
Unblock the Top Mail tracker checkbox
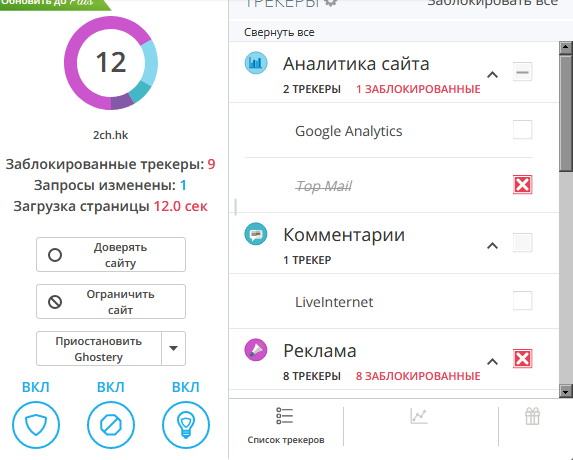[x=523, y=185]
